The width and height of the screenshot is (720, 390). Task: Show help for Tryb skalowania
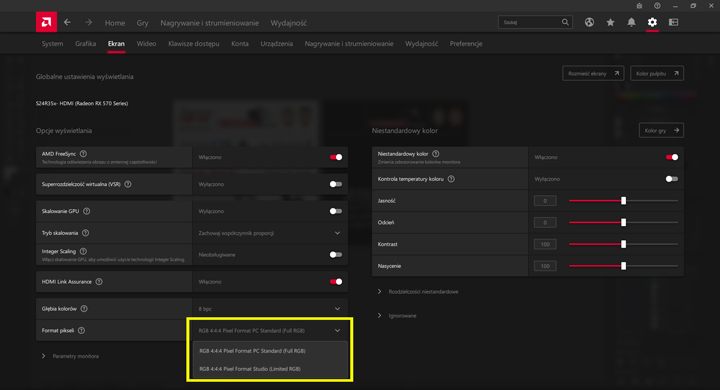[x=85, y=233]
